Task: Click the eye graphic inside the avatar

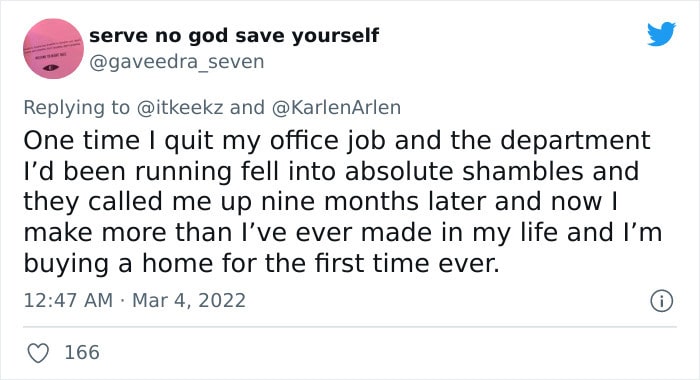Action: tap(50, 67)
